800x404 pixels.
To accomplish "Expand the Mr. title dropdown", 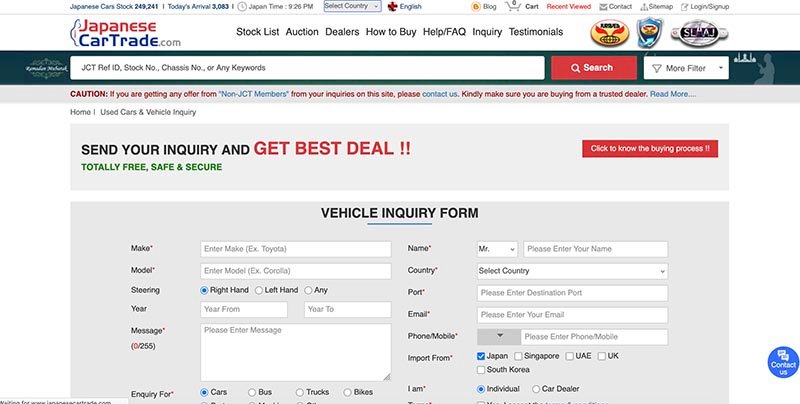I will tap(497, 249).
